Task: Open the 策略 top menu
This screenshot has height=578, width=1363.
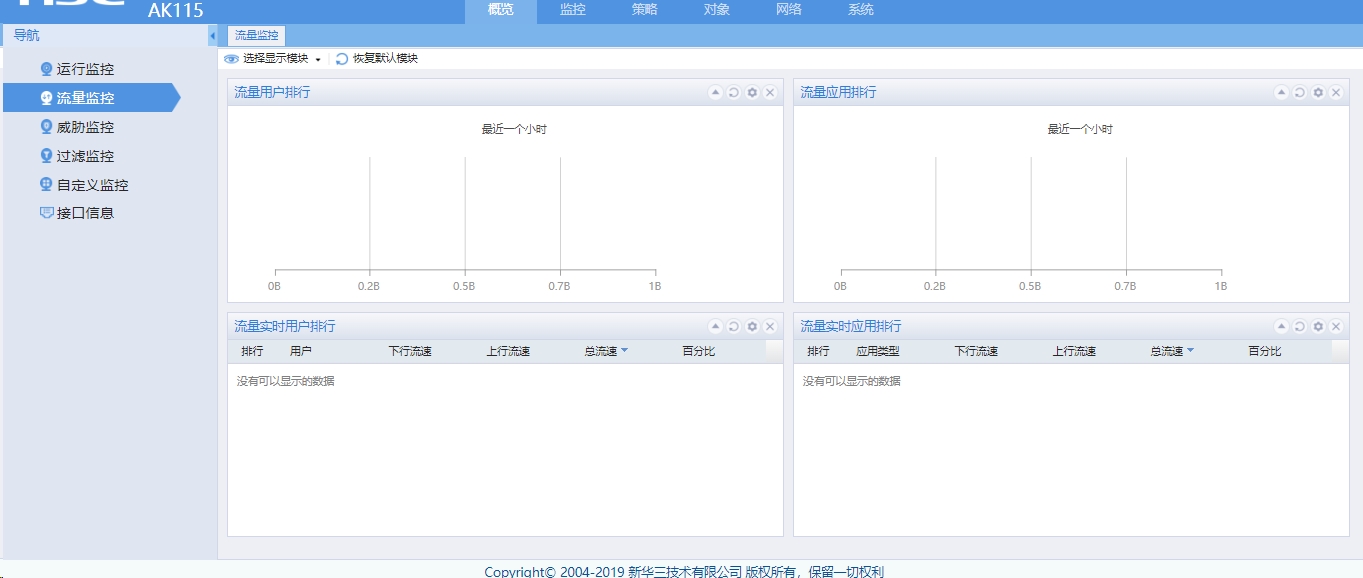Action: [645, 10]
